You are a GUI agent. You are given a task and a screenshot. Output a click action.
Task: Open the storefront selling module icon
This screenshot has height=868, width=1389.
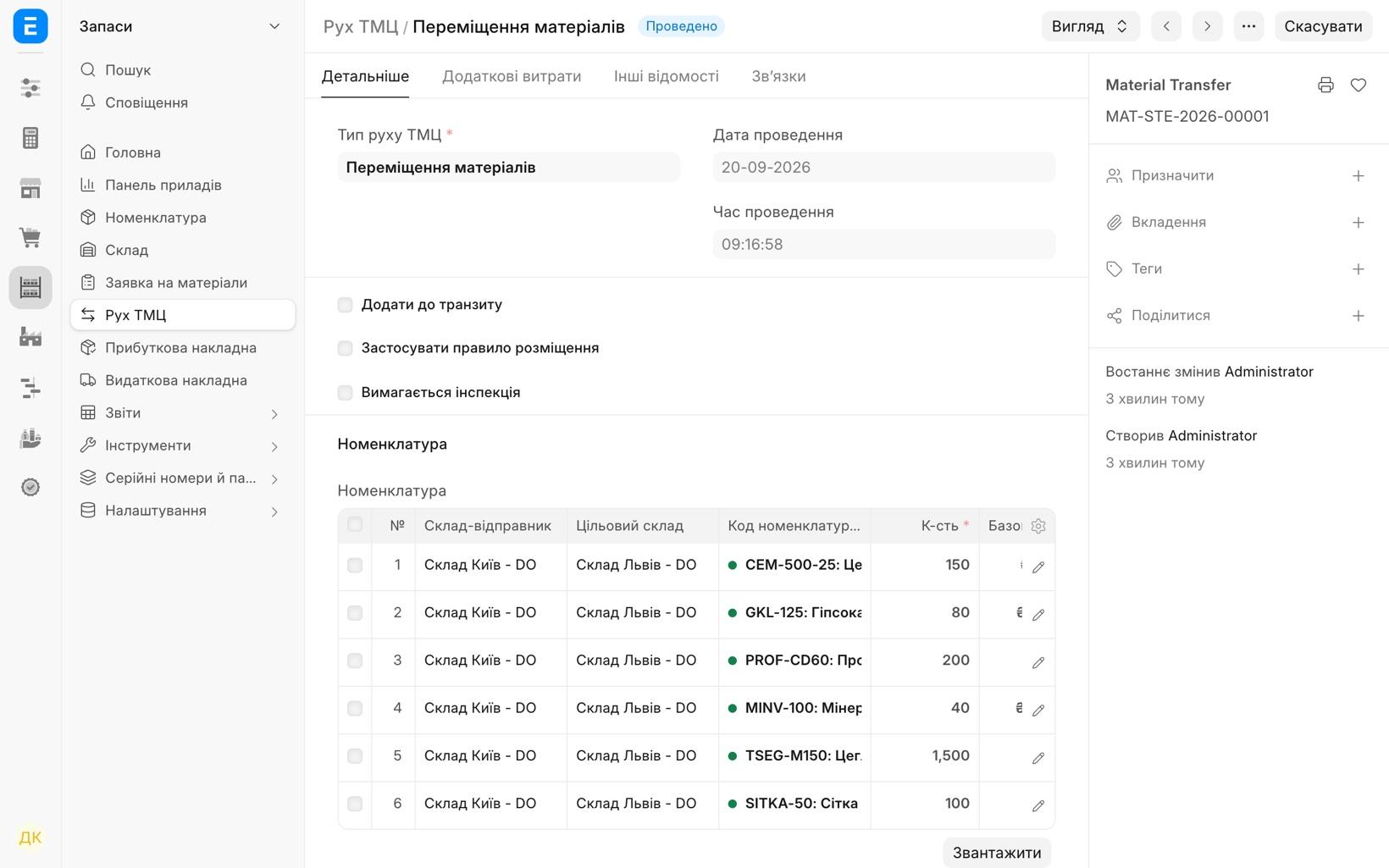click(30, 188)
